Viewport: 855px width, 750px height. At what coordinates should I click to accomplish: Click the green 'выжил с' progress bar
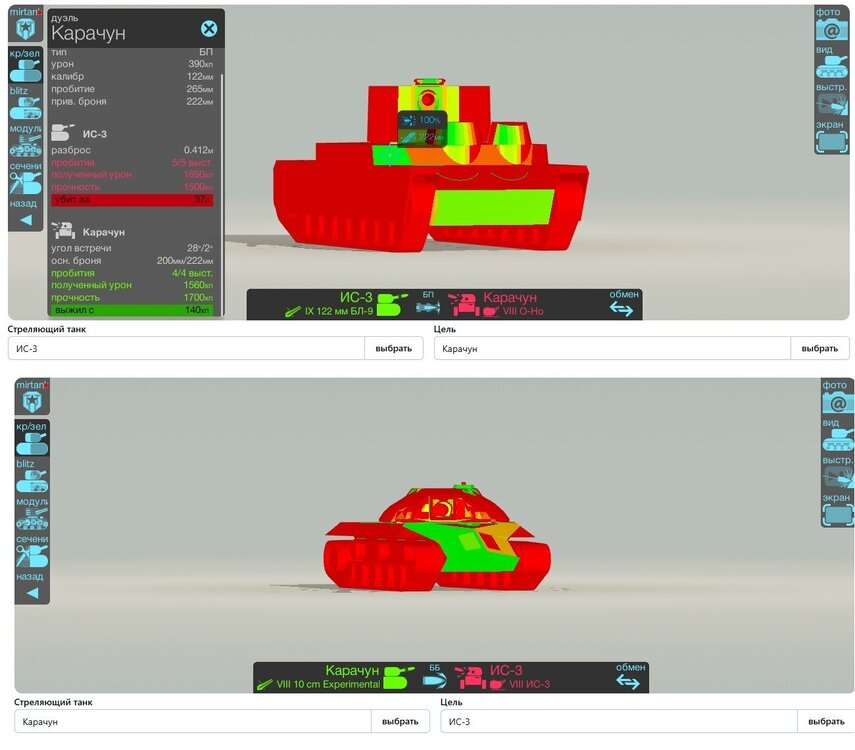tap(132, 310)
